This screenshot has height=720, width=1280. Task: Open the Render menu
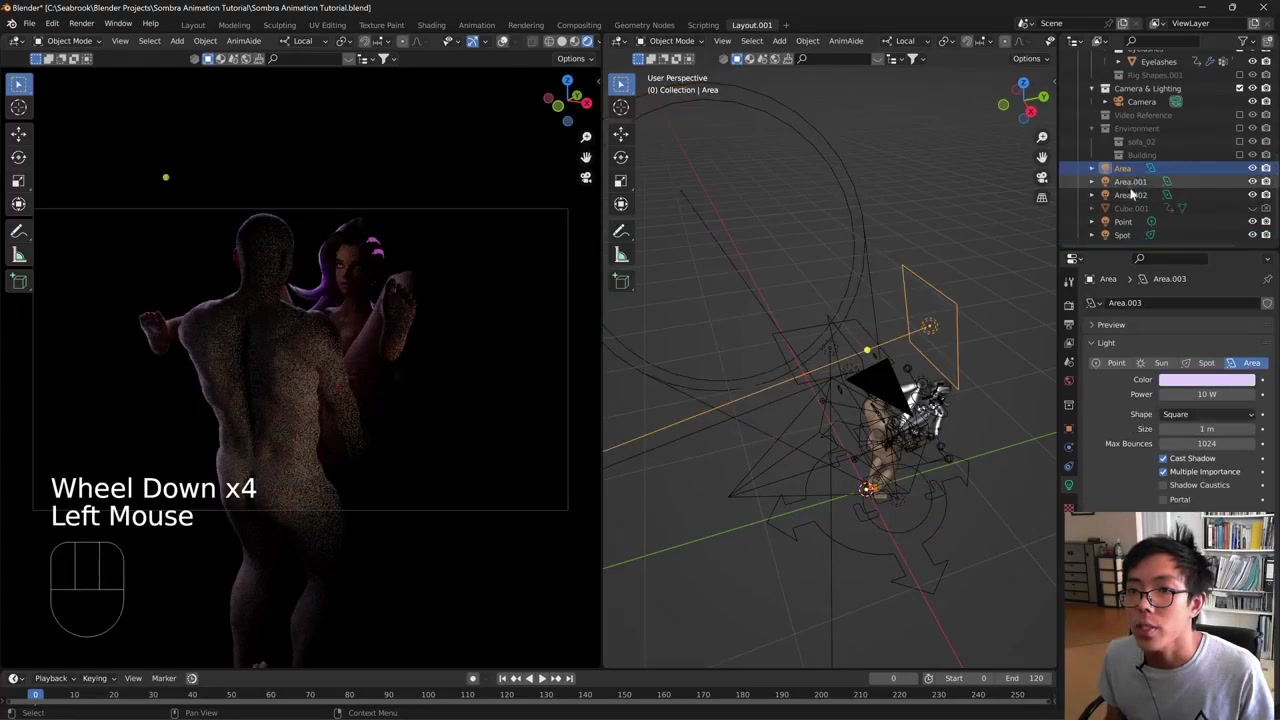(81, 24)
